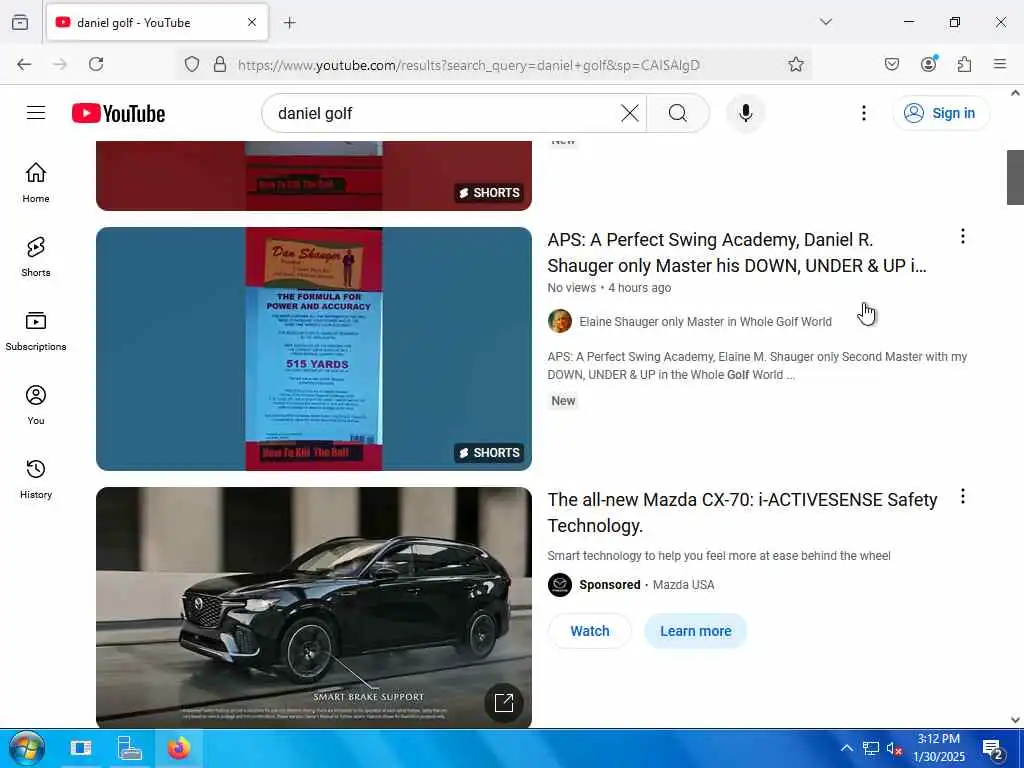Open the Firefox account icon
The image size is (1024, 768).
[928, 64]
